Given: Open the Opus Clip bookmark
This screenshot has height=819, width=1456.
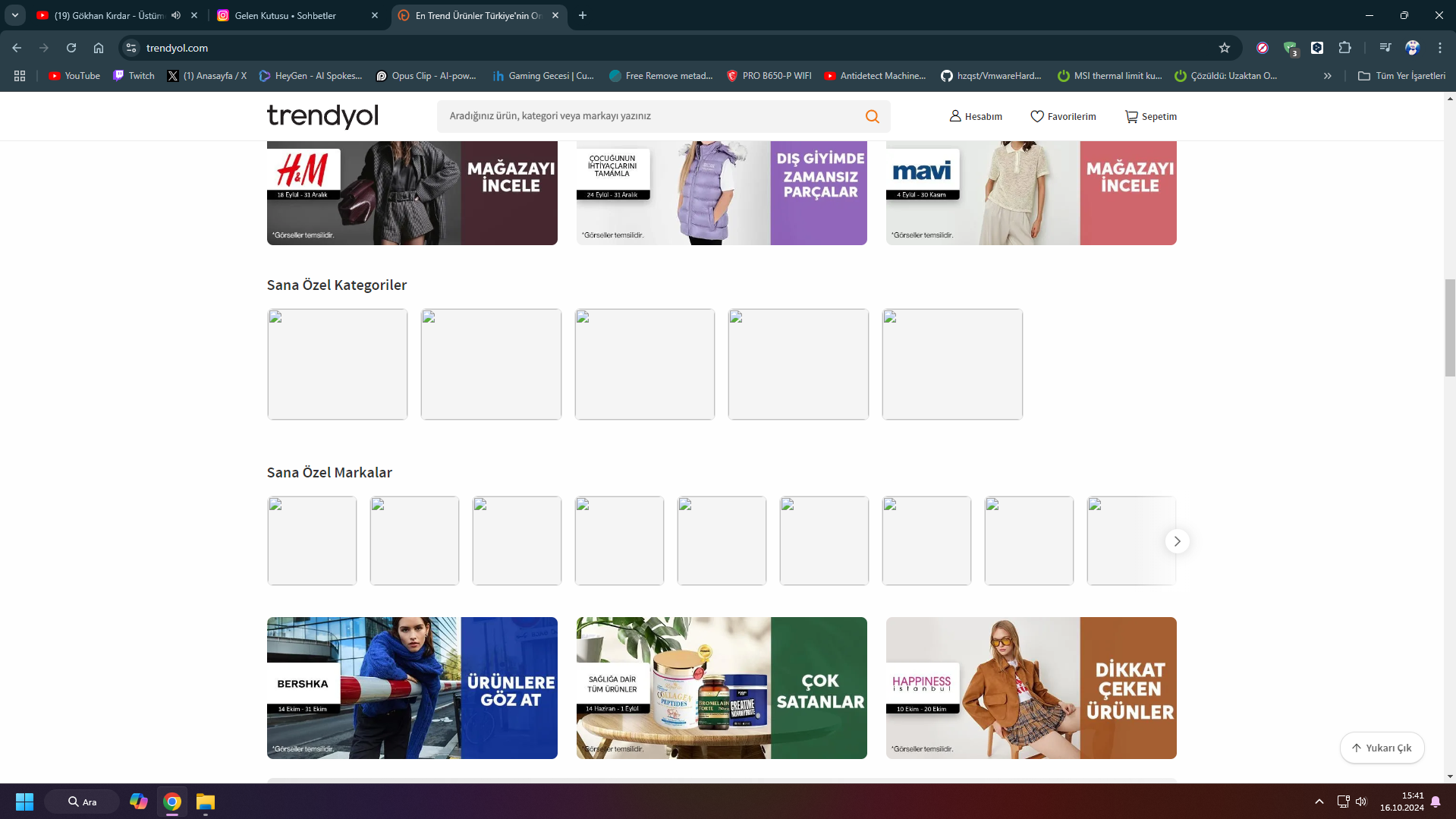Looking at the screenshot, I should pos(426,76).
